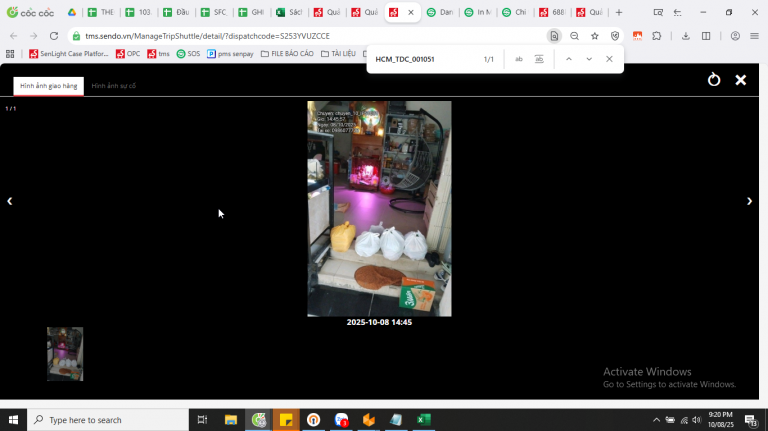Viewport: 768px width, 431px height.
Task: Show next image with right arrow
Action: 749,201
